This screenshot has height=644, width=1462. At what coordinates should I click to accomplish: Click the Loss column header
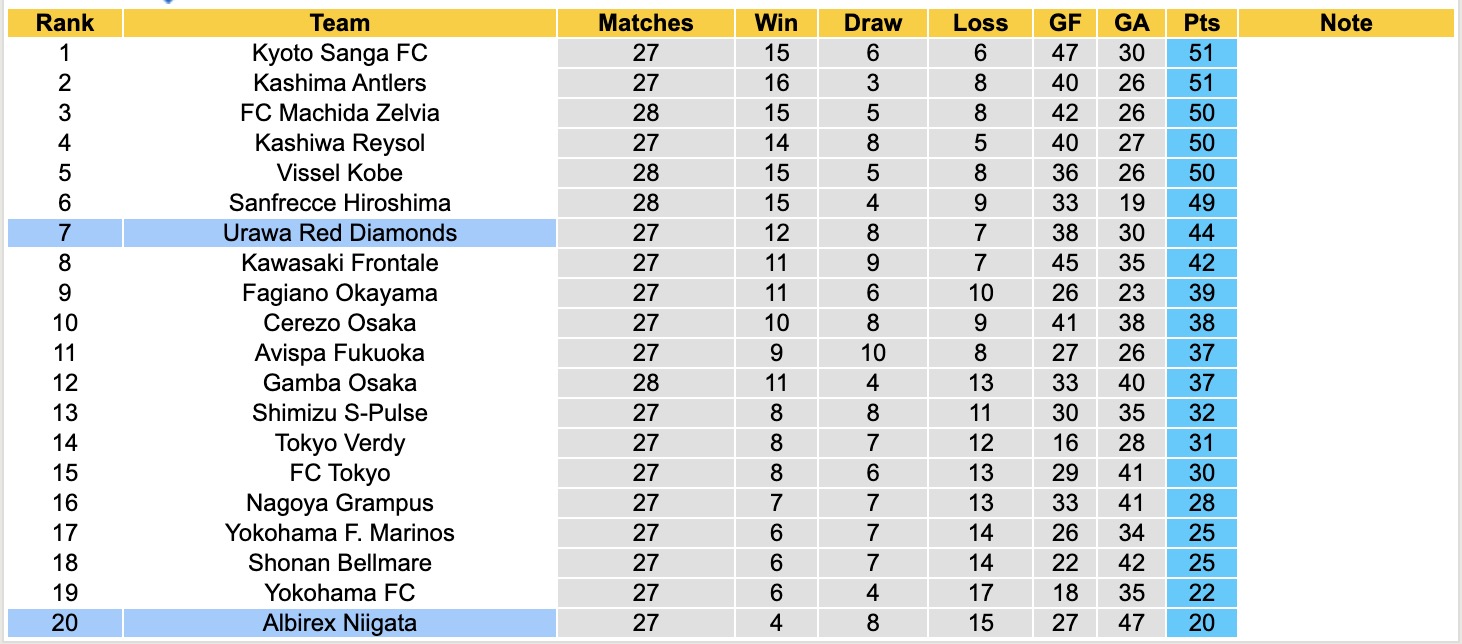(x=980, y=23)
